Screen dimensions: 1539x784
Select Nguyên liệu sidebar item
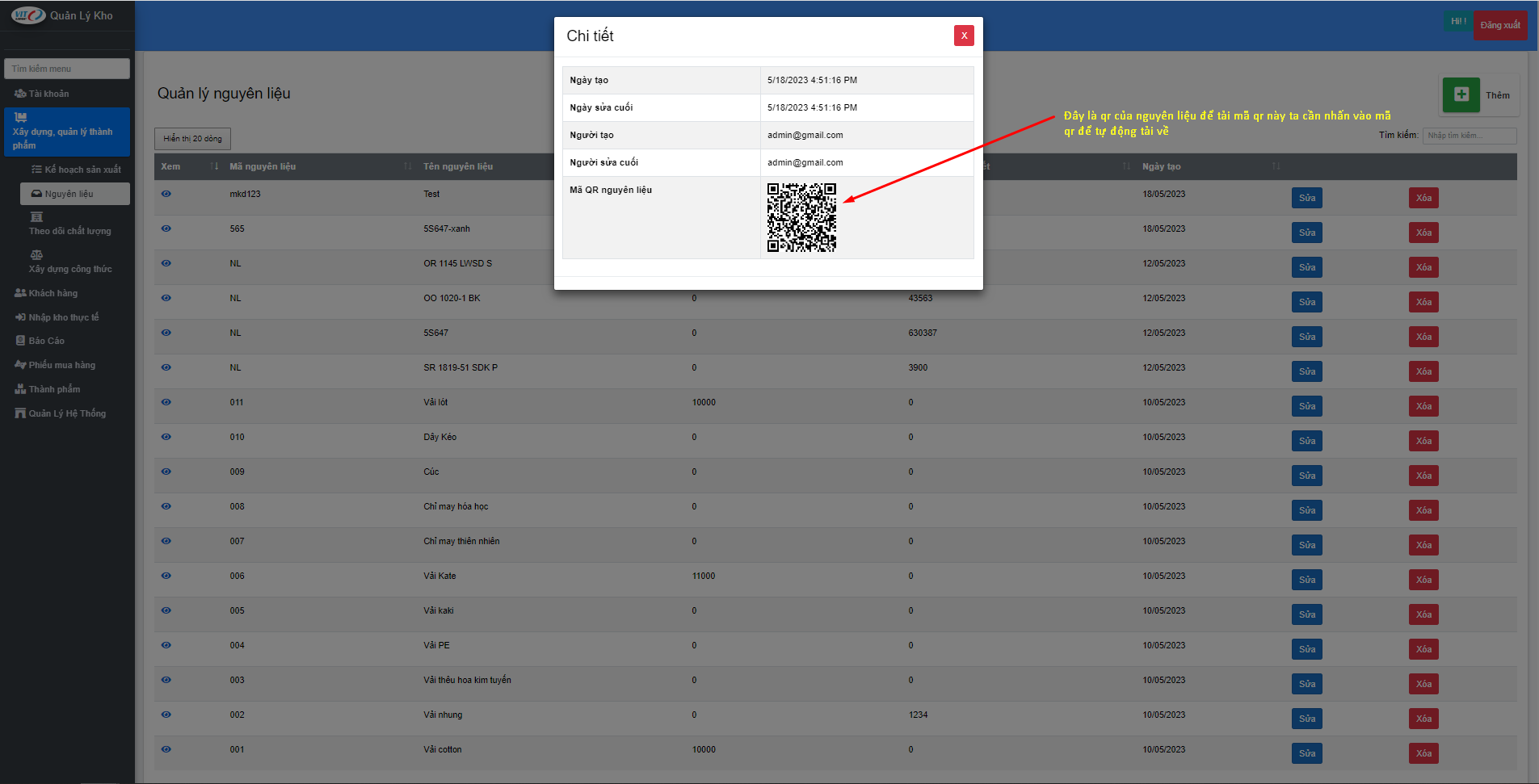75,194
